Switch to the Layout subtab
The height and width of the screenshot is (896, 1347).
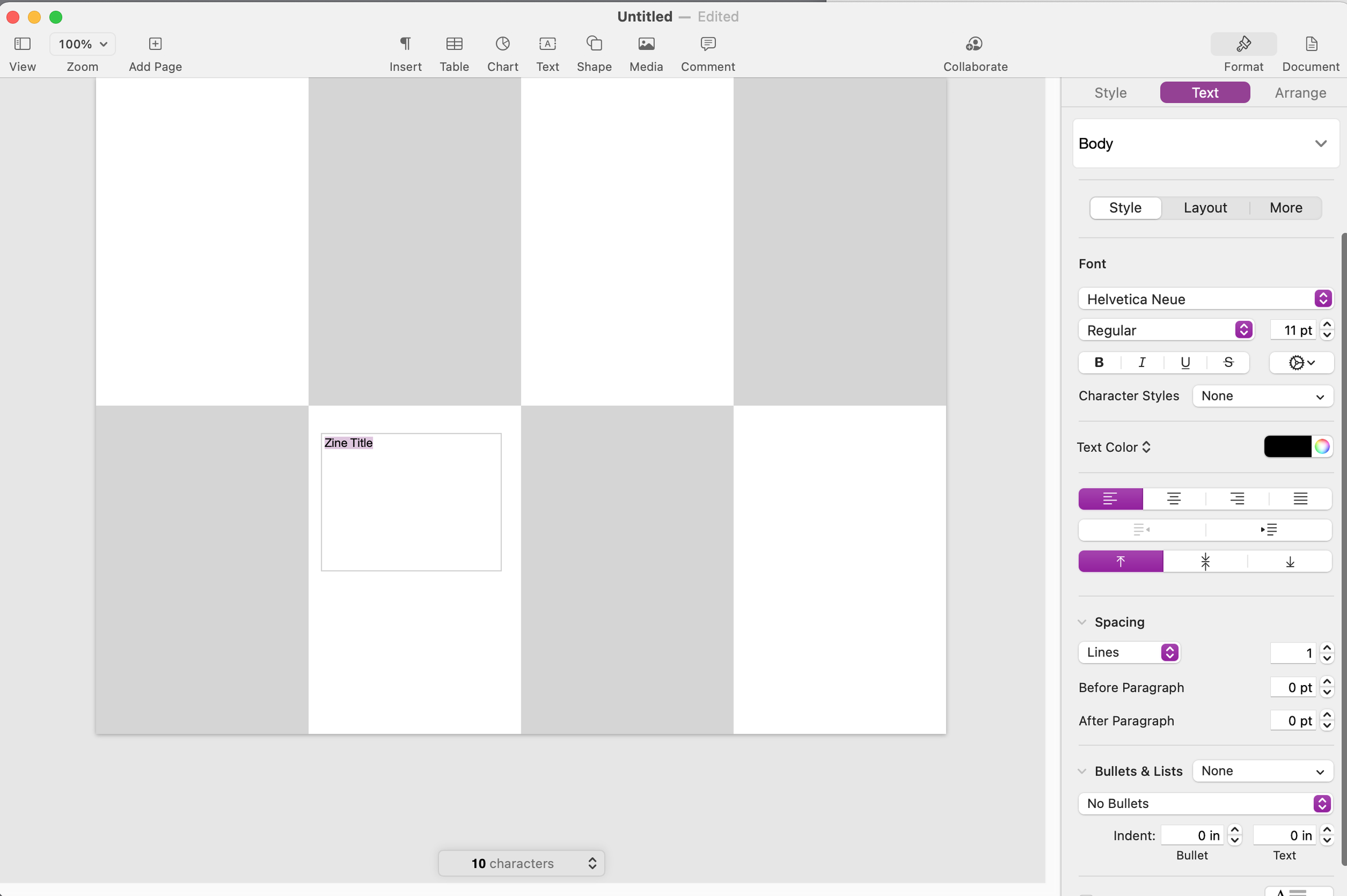pos(1205,208)
